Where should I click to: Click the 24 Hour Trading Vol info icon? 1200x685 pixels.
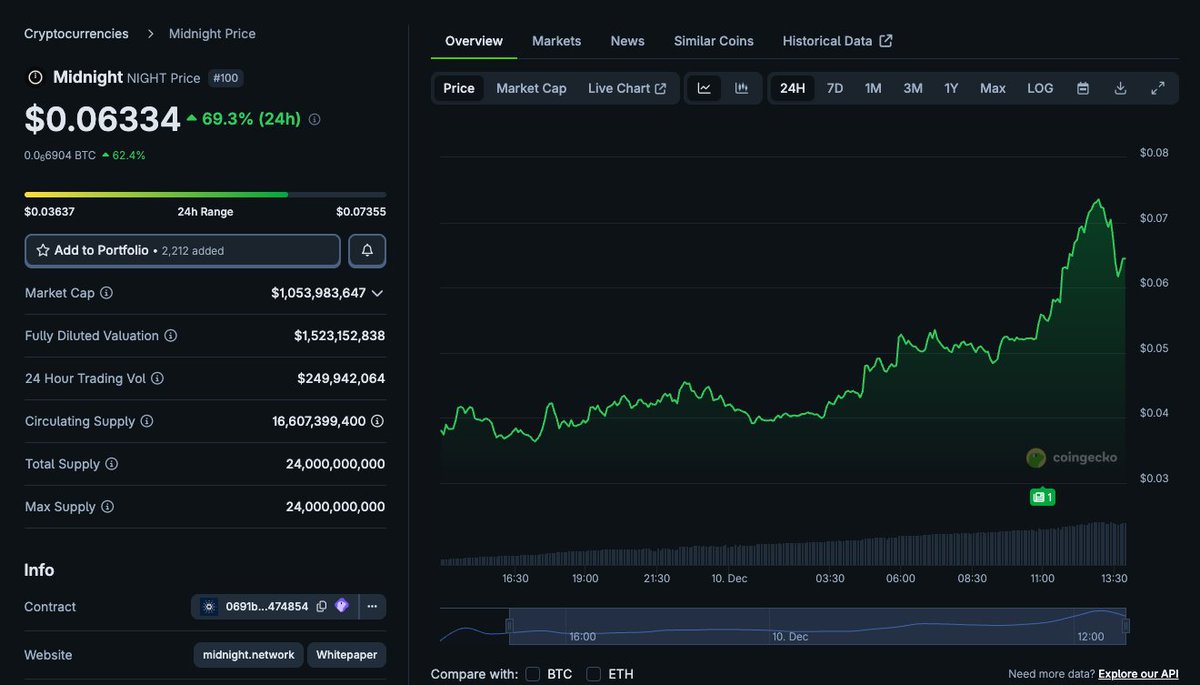tap(157, 379)
